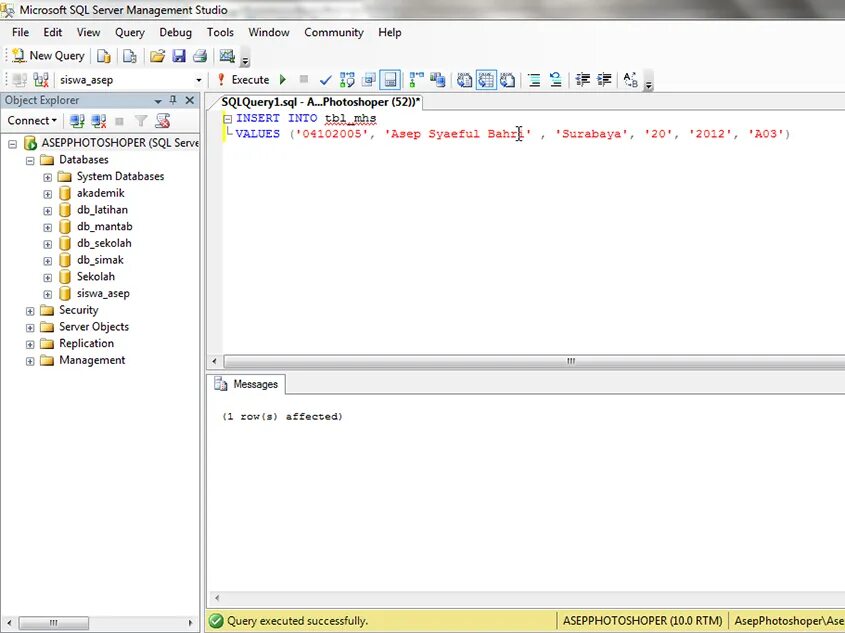
Task: Open the Help menu
Action: (390, 32)
